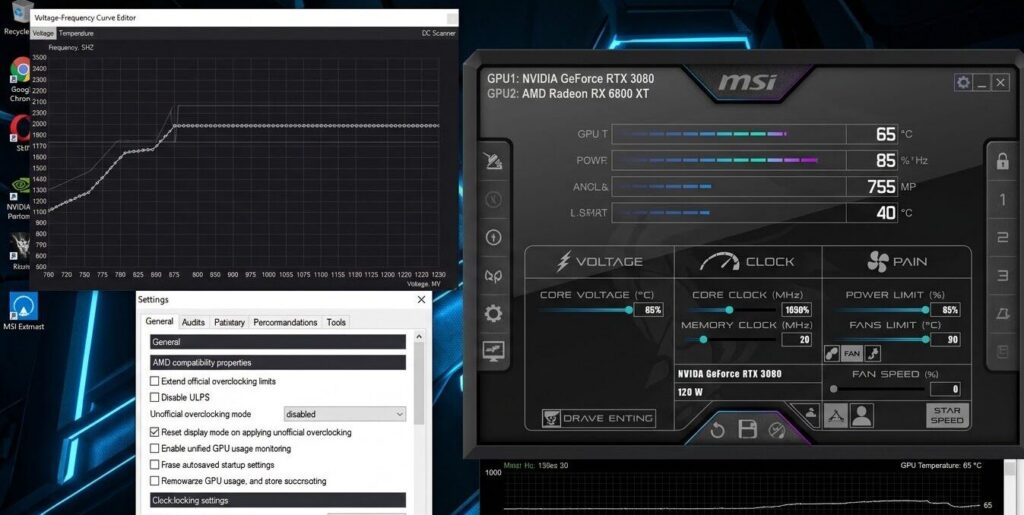Click the reset arrow icon at Afterburner's bottom
Viewport: 1024px width, 515px height.
coord(717,431)
